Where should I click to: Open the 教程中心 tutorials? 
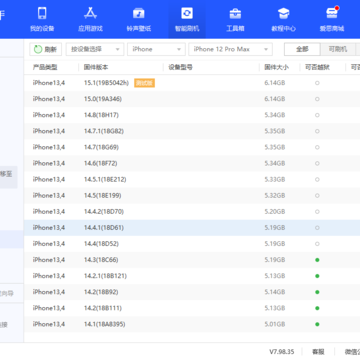[283, 19]
